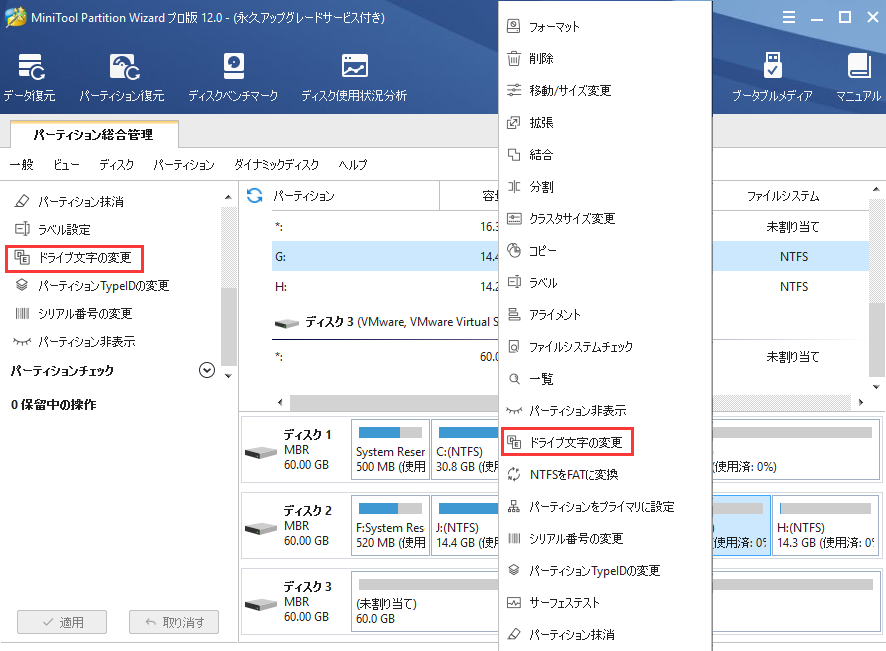886x651 pixels.
Task: Click the 取り消す (Undo) button
Action: pyautogui.click(x=174, y=622)
